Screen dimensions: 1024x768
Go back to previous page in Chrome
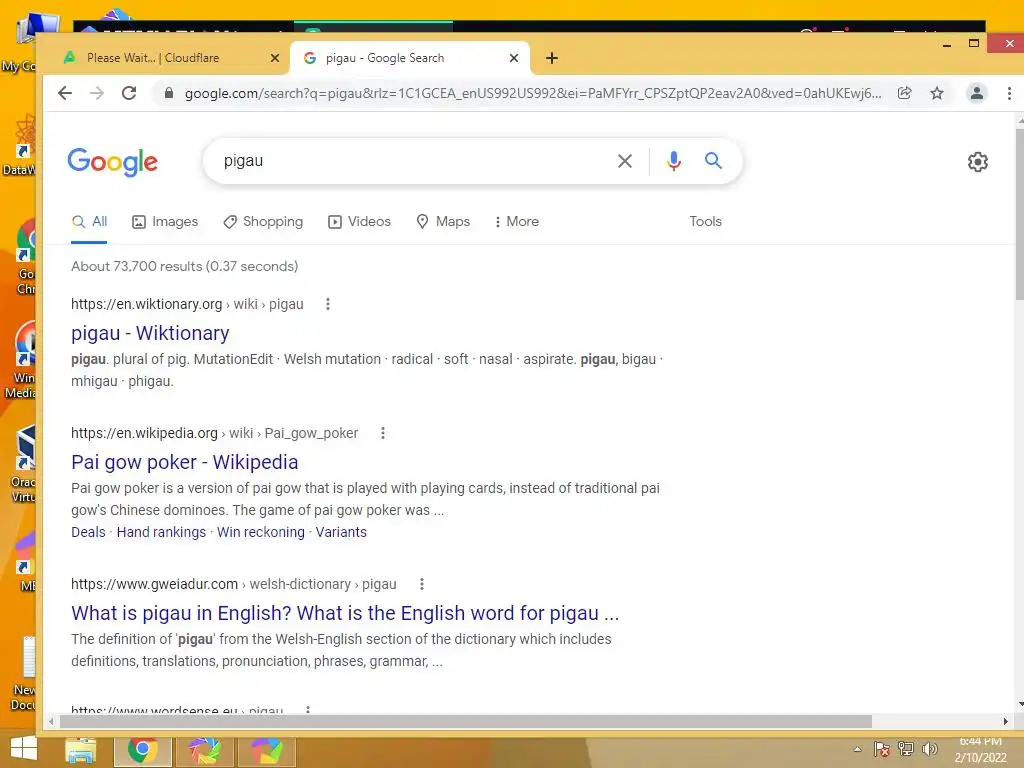pos(65,93)
